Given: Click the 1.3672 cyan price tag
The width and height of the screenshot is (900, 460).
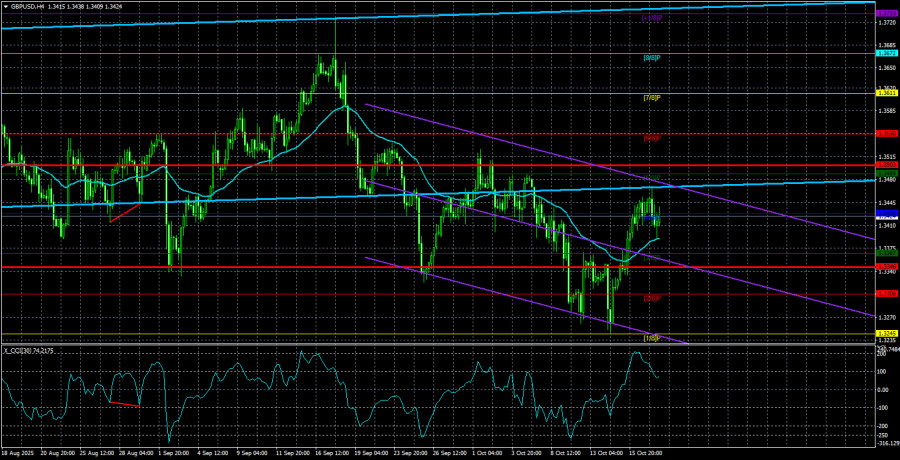Looking at the screenshot, I should [x=885, y=54].
